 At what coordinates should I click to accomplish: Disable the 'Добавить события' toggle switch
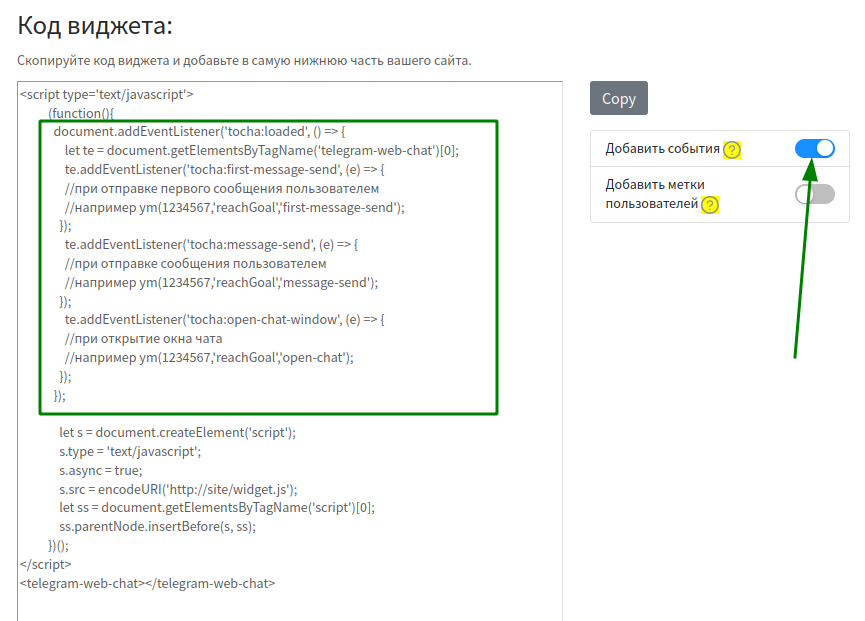point(814,149)
